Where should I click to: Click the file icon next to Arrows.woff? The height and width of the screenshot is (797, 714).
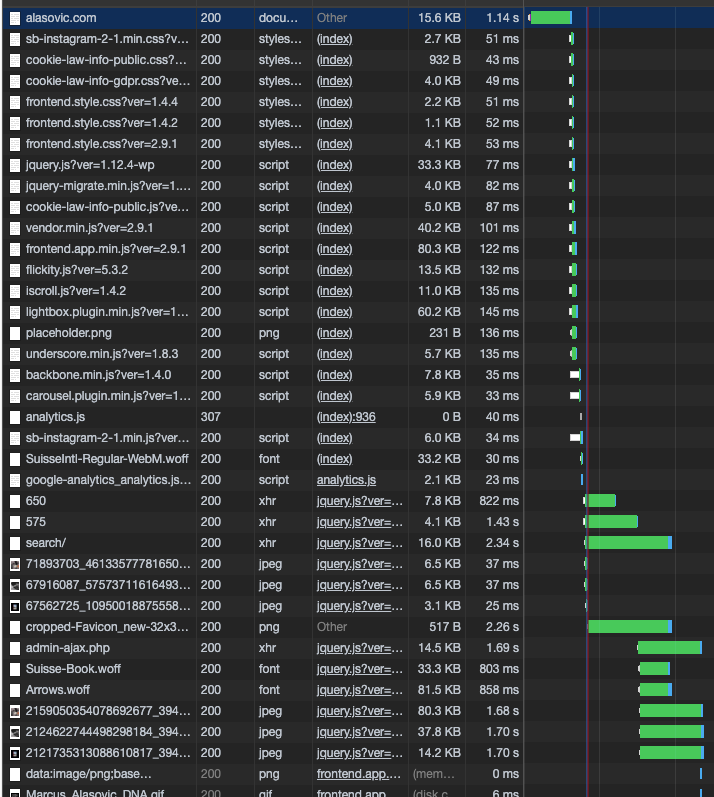15,690
